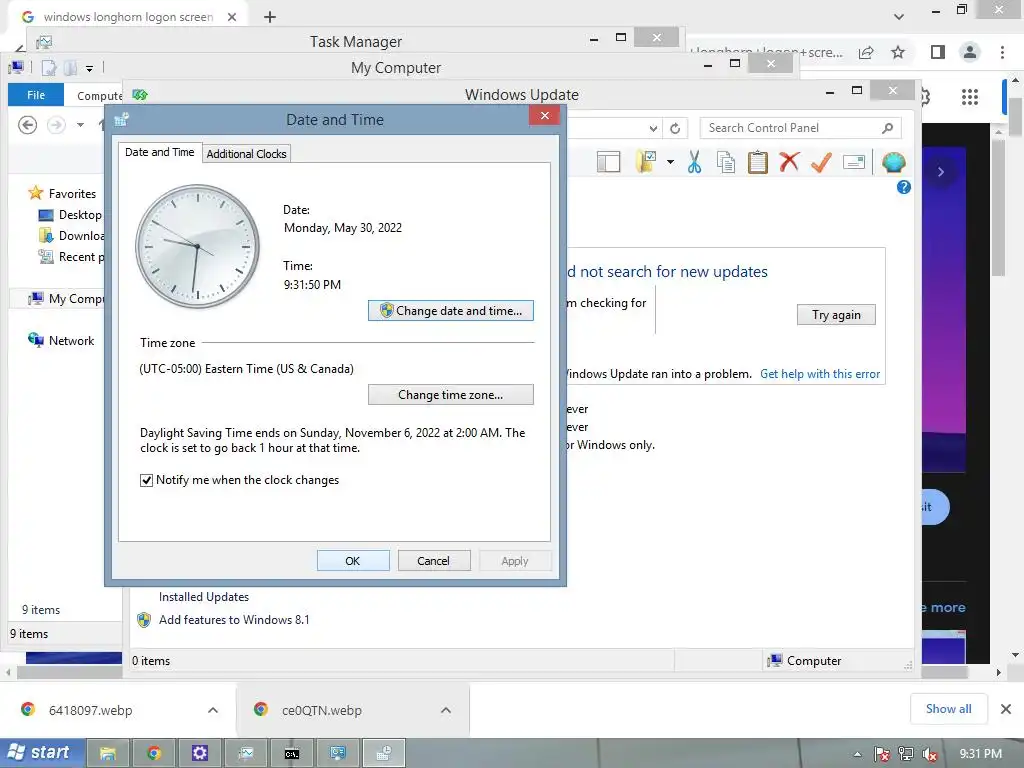Click the Start button on taskbar
The height and width of the screenshot is (768, 1024).
pos(42,753)
